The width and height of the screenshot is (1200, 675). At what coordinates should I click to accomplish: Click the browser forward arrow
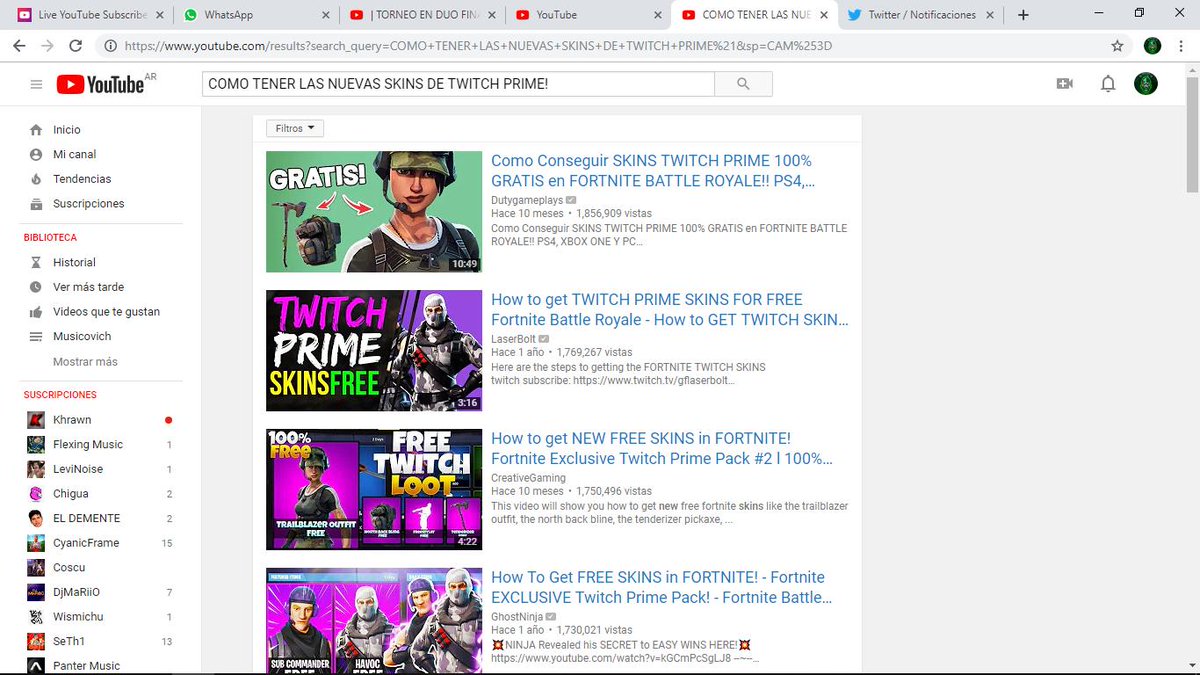[47, 46]
